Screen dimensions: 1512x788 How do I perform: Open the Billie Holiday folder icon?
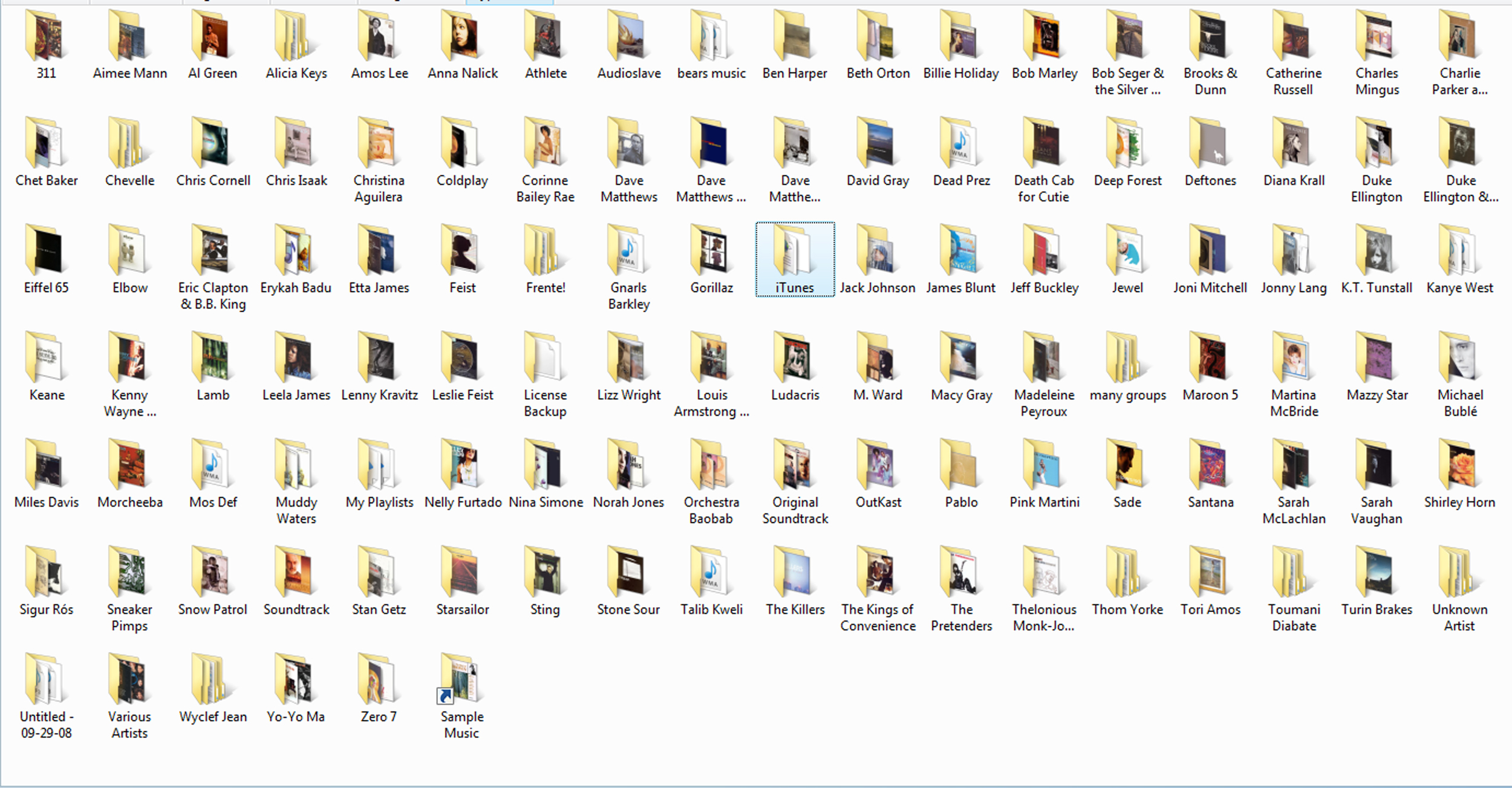(960, 36)
